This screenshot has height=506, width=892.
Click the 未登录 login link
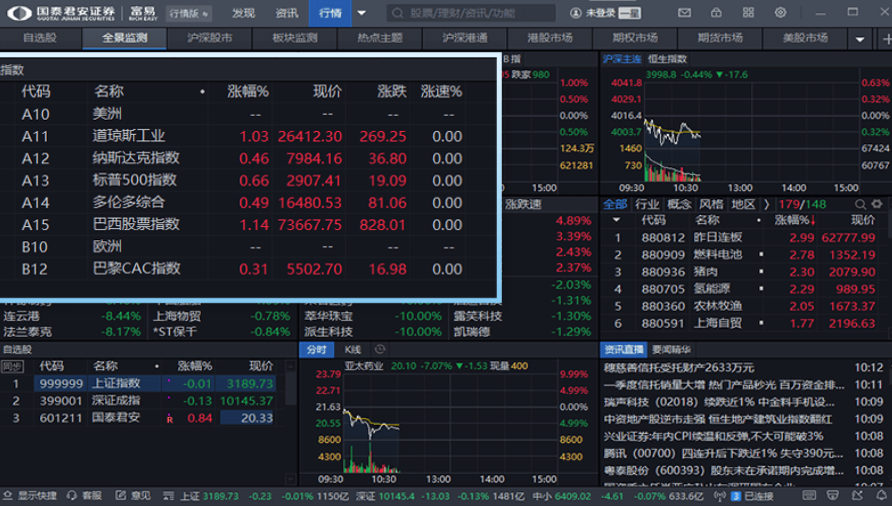(x=600, y=14)
